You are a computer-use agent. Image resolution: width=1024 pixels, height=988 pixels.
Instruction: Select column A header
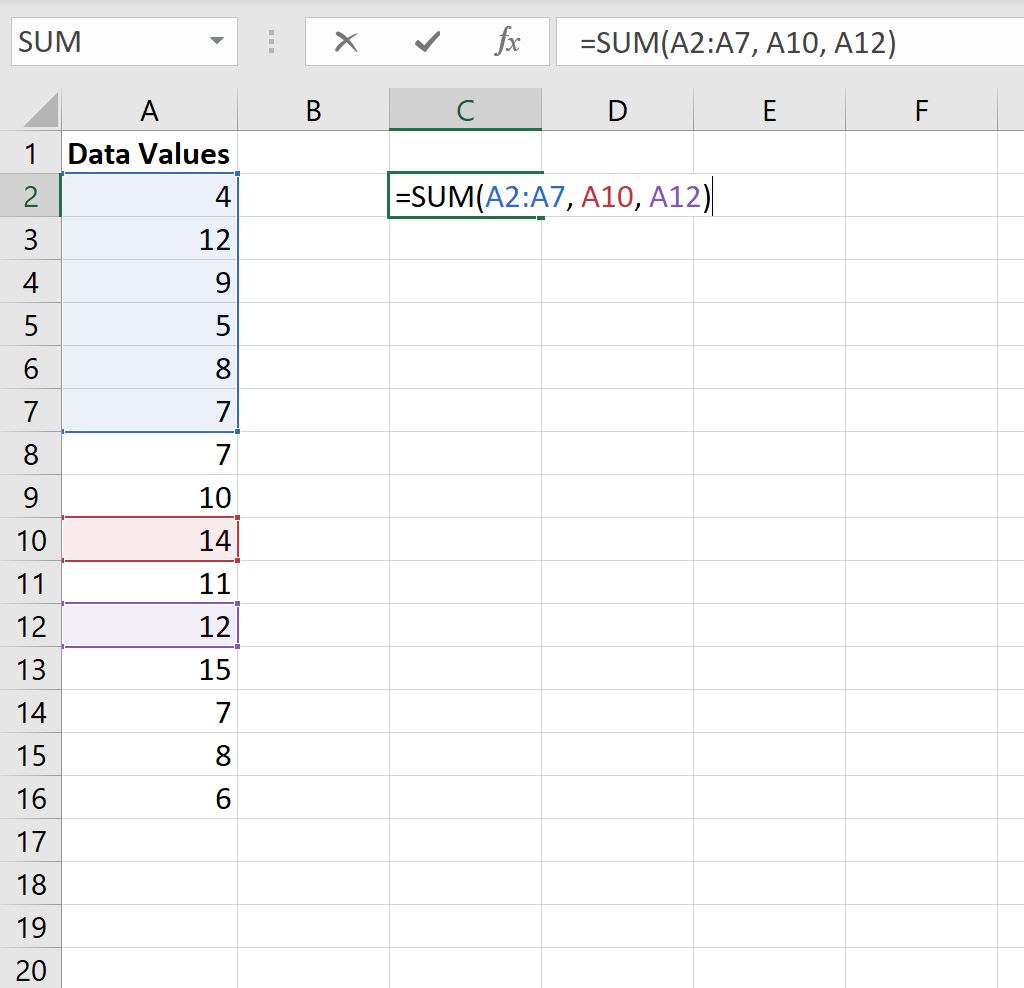148,110
